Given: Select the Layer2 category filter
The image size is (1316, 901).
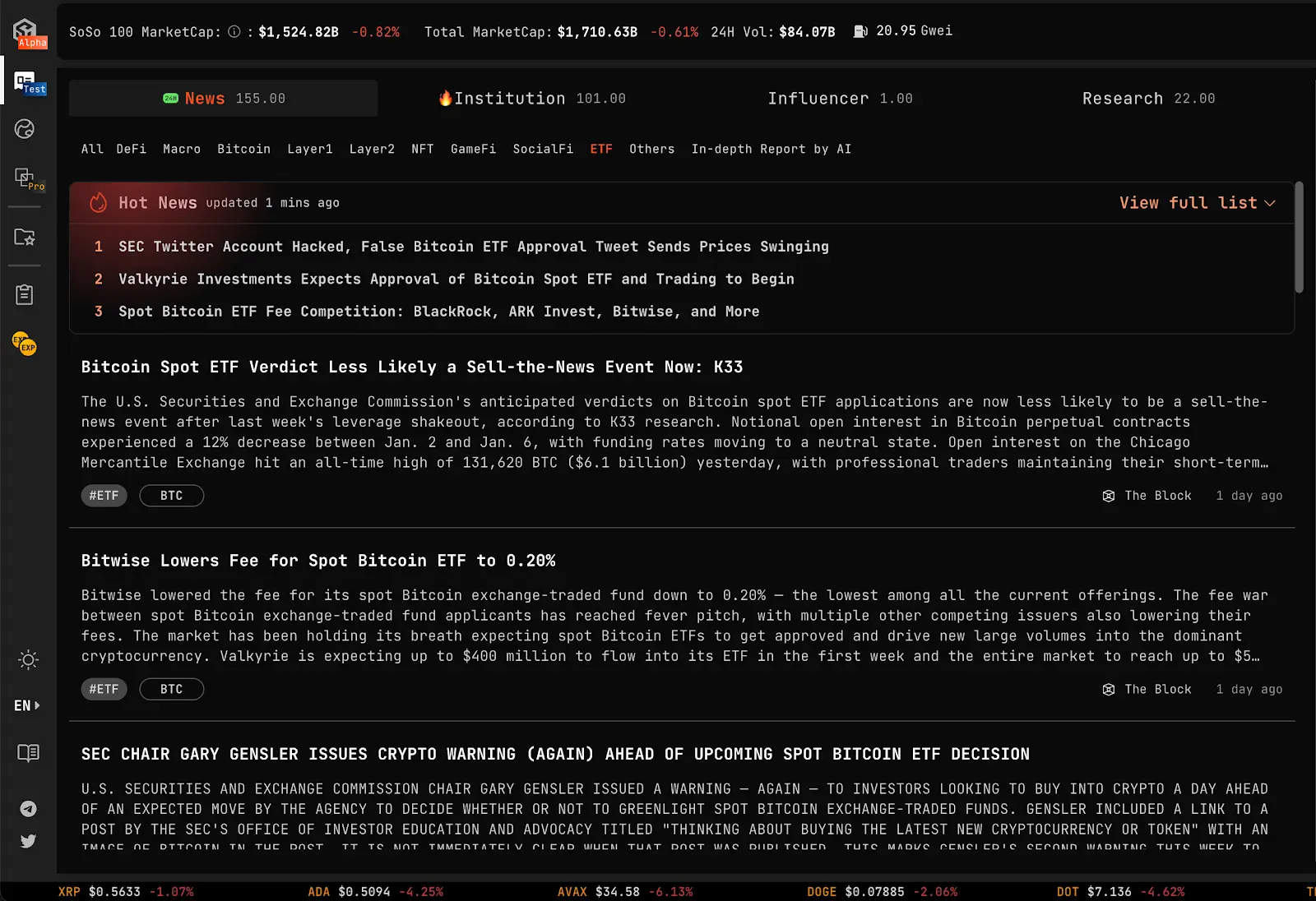Looking at the screenshot, I should pos(372,149).
